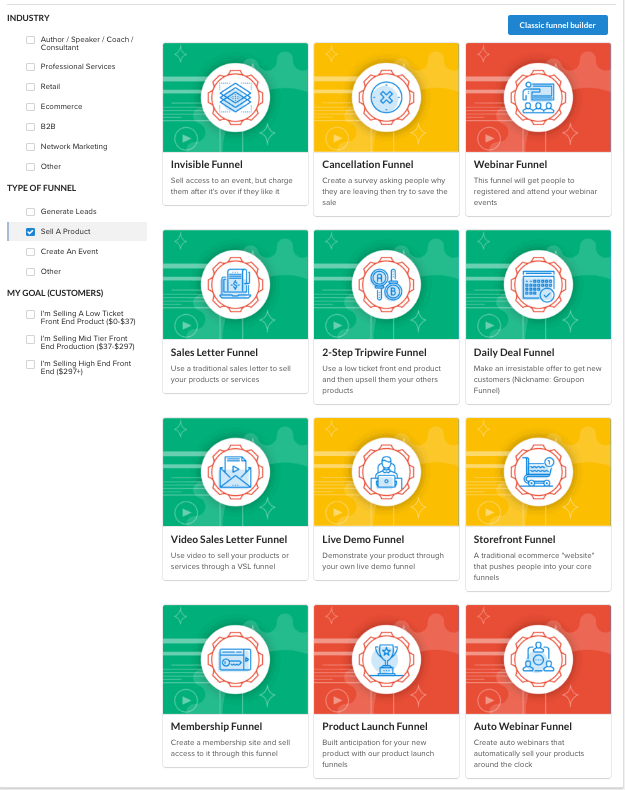Open the Invisible Funnel title link
The height and width of the screenshot is (790, 625).
(206, 165)
